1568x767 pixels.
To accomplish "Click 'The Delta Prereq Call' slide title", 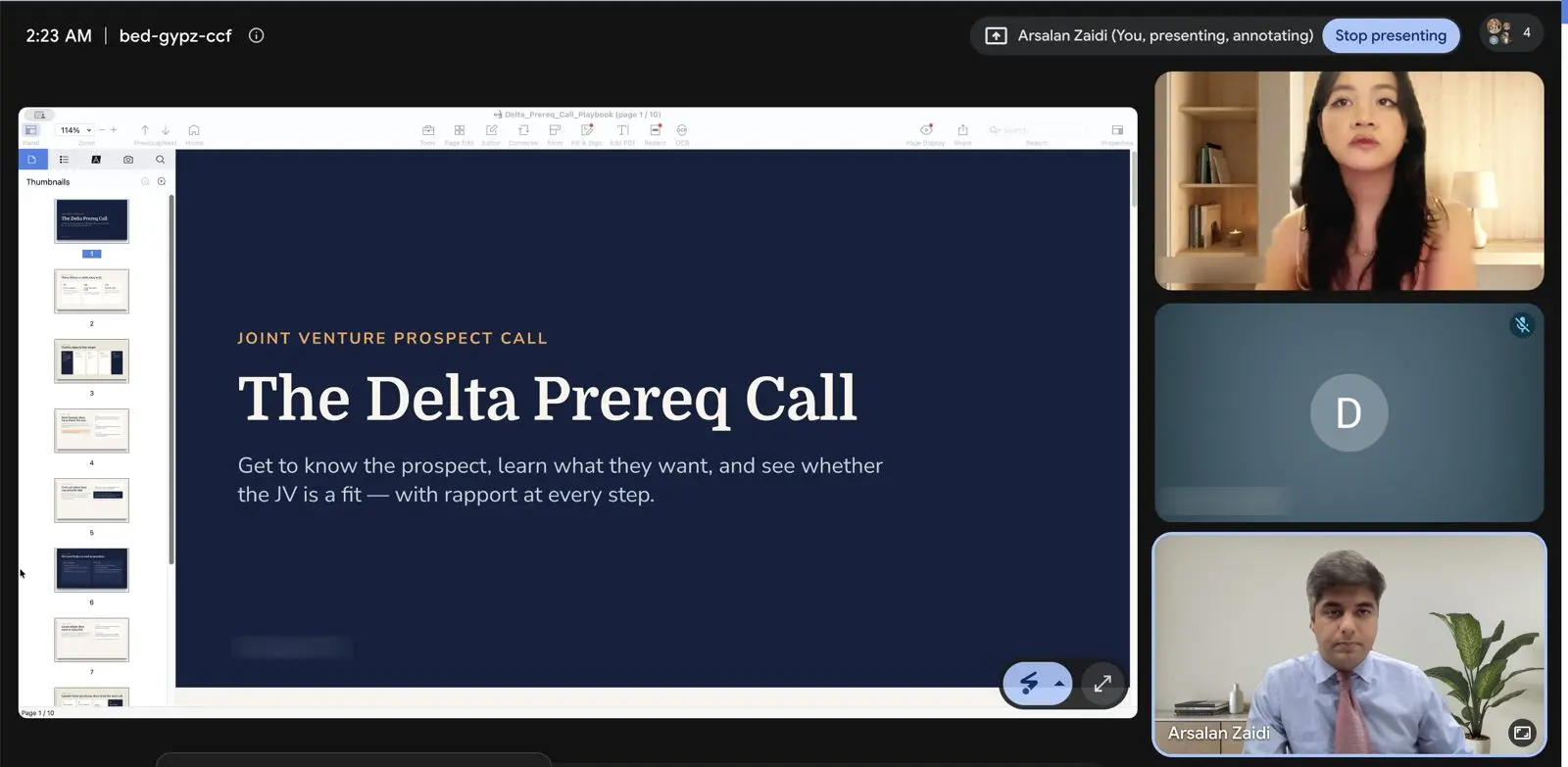I will point(547,399).
